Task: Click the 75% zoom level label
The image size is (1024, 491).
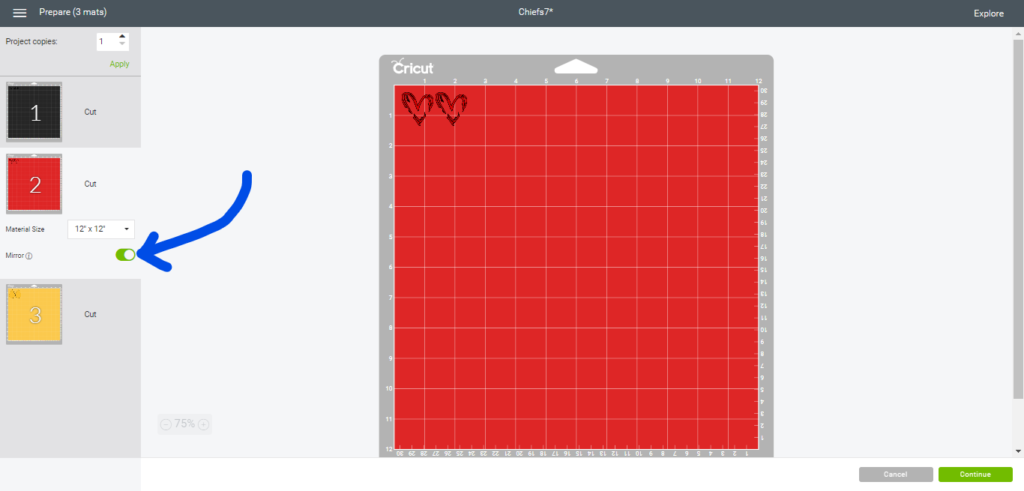Action: click(x=185, y=424)
